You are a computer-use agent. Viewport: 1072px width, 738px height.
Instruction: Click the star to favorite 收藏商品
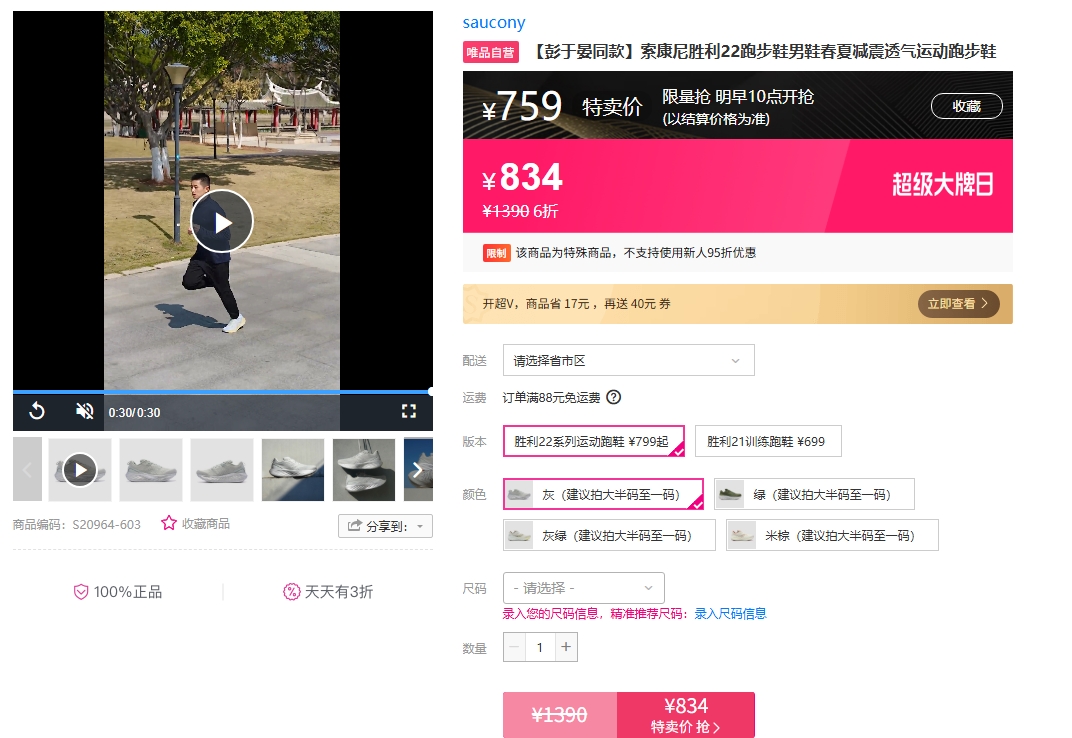168,523
